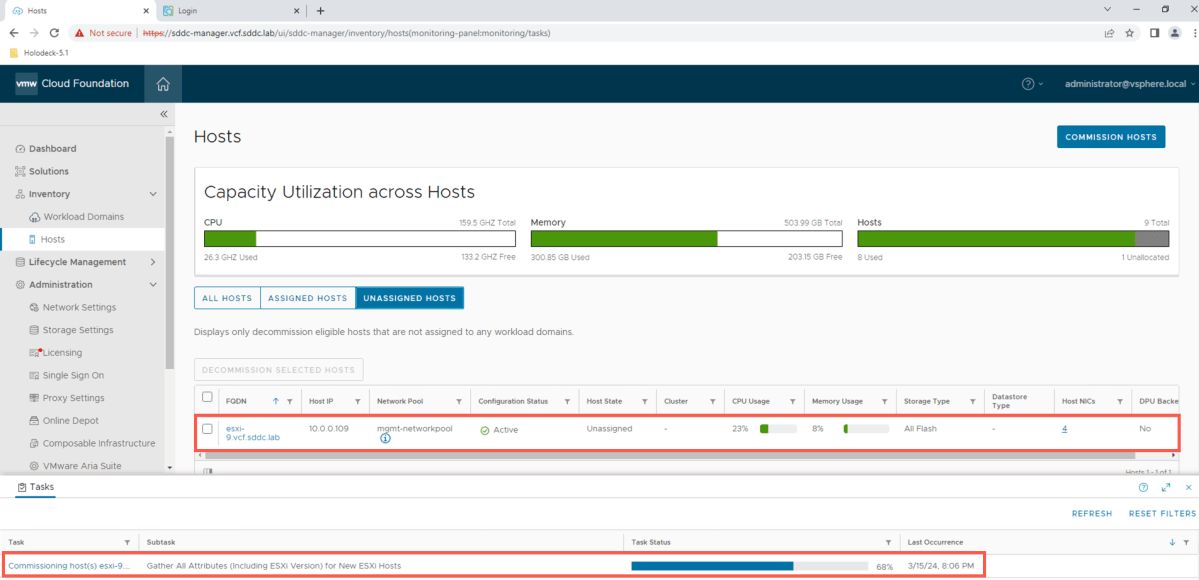Open the help menu question-mark icon in the header
The width and height of the screenshot is (1199, 580).
(x=1028, y=84)
